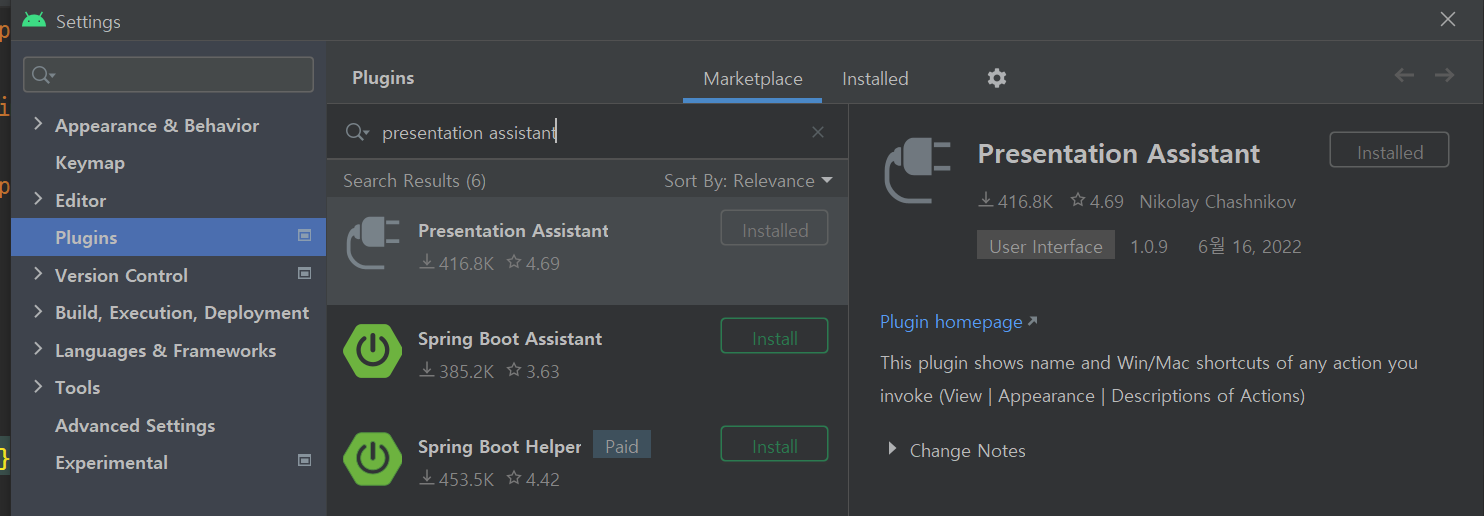
Task: Expand the Tools settings node
Action: tap(38, 386)
